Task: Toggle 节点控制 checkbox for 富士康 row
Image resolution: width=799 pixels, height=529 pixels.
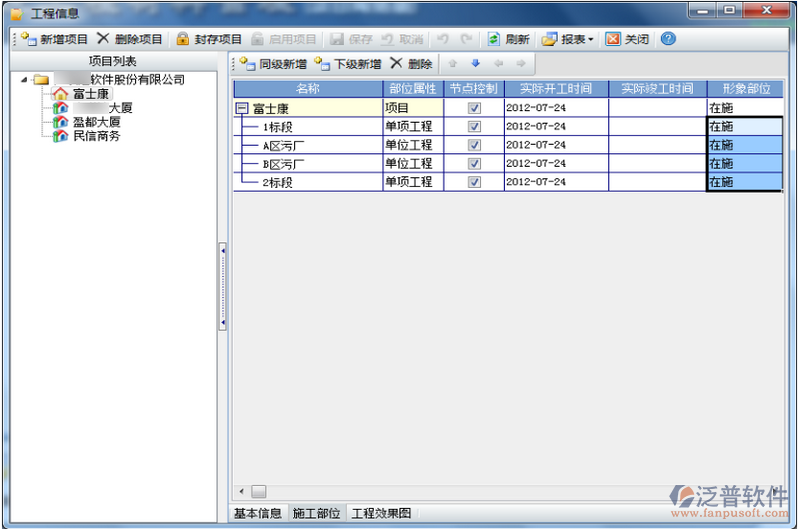Action: pos(474,108)
